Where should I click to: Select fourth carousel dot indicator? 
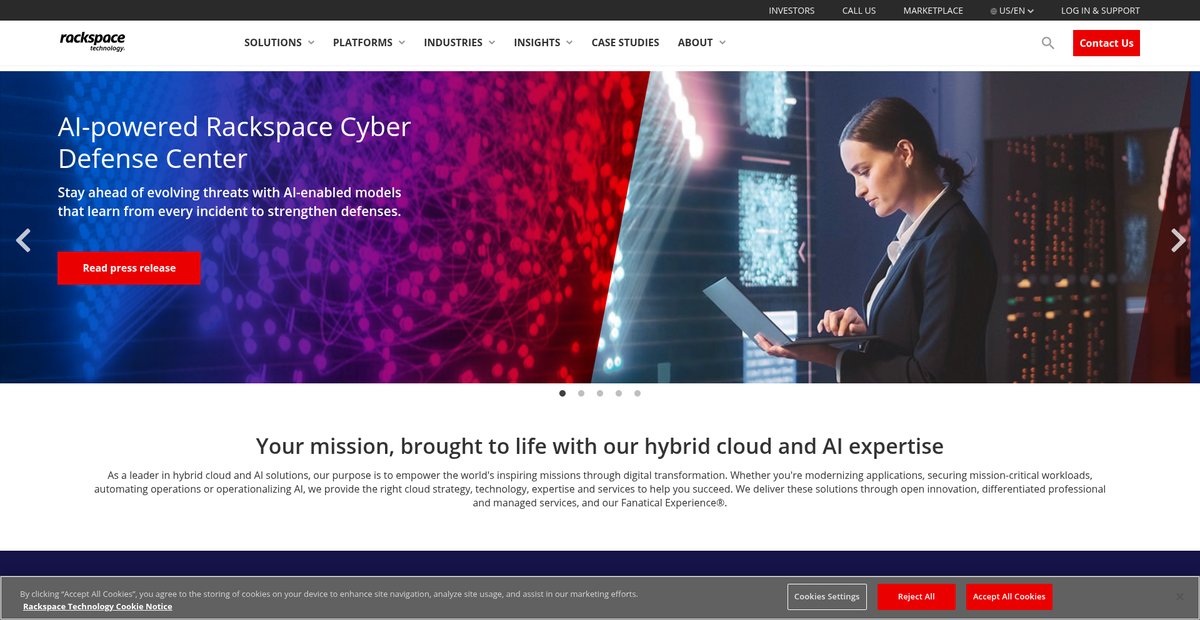(x=619, y=393)
